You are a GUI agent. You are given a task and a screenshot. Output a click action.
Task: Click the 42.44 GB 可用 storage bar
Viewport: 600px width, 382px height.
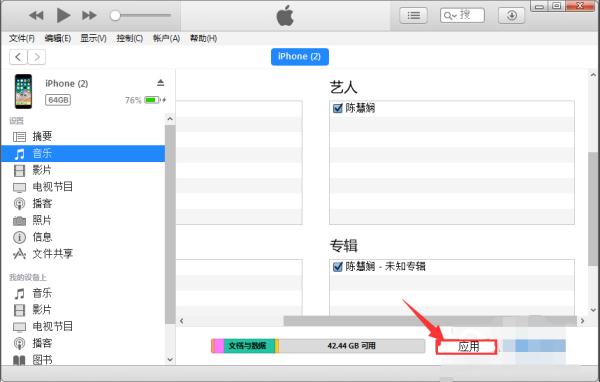point(352,346)
